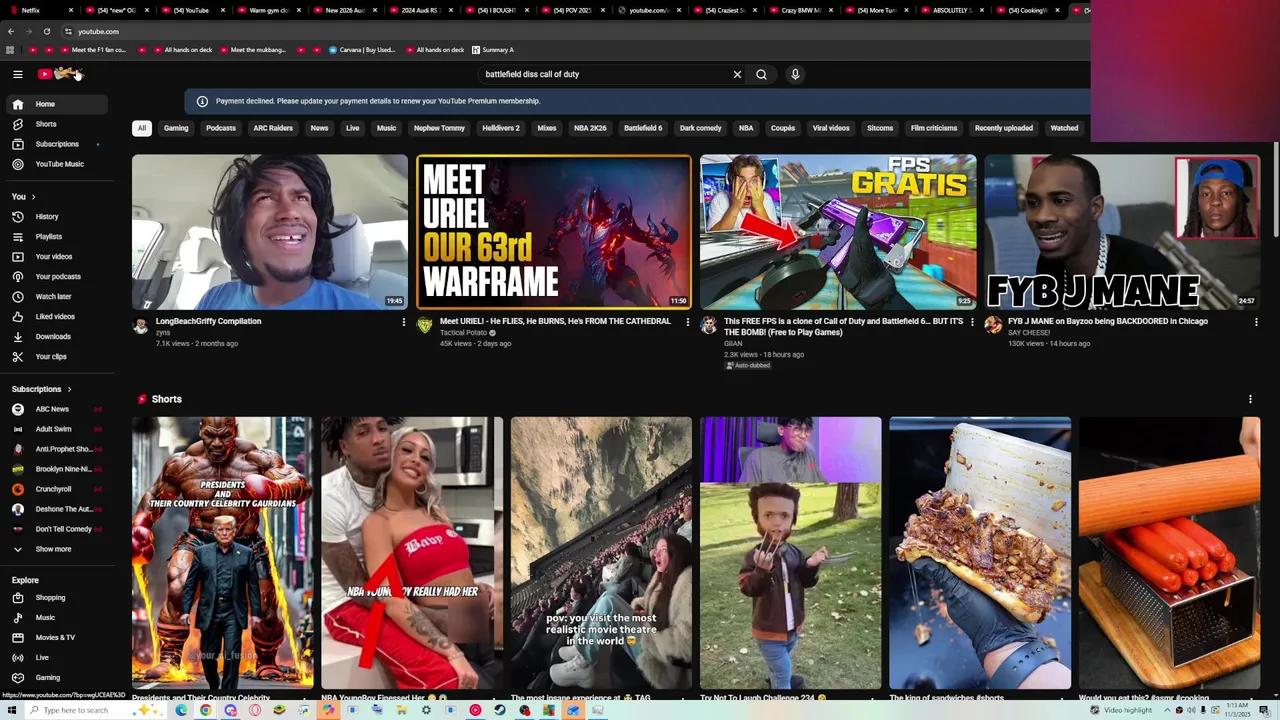Viewport: 1280px width, 720px height.
Task: Go back using the browser back arrow
Action: tap(11, 31)
